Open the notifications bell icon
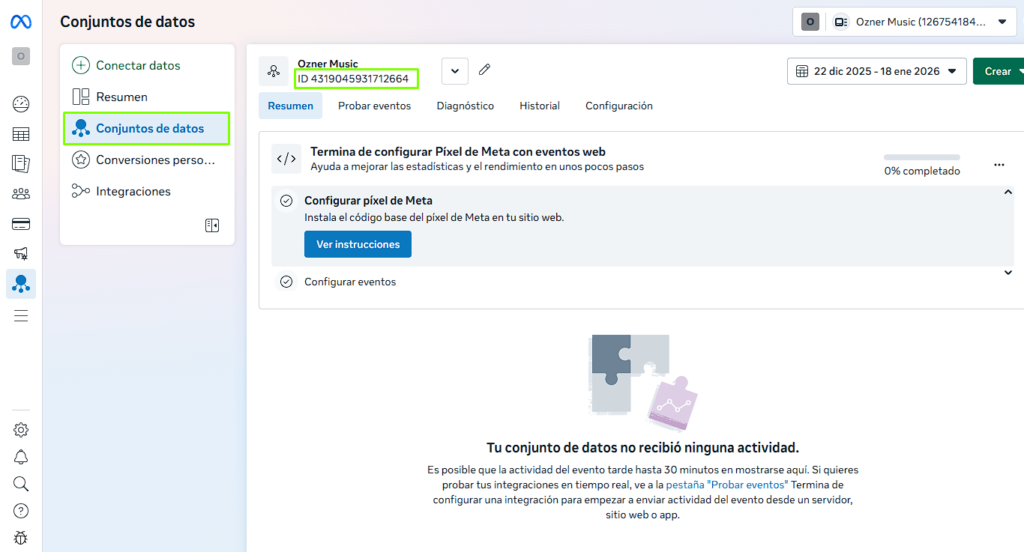 tap(21, 457)
